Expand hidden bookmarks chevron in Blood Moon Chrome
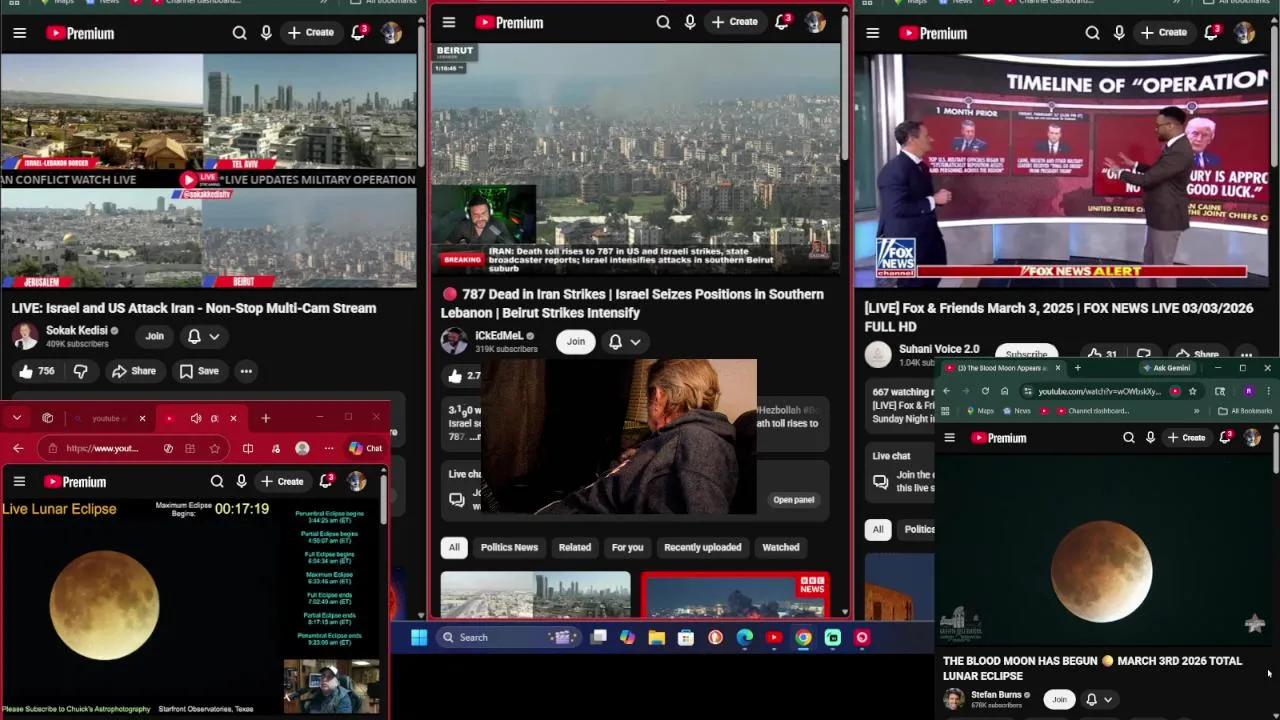 click(1196, 411)
